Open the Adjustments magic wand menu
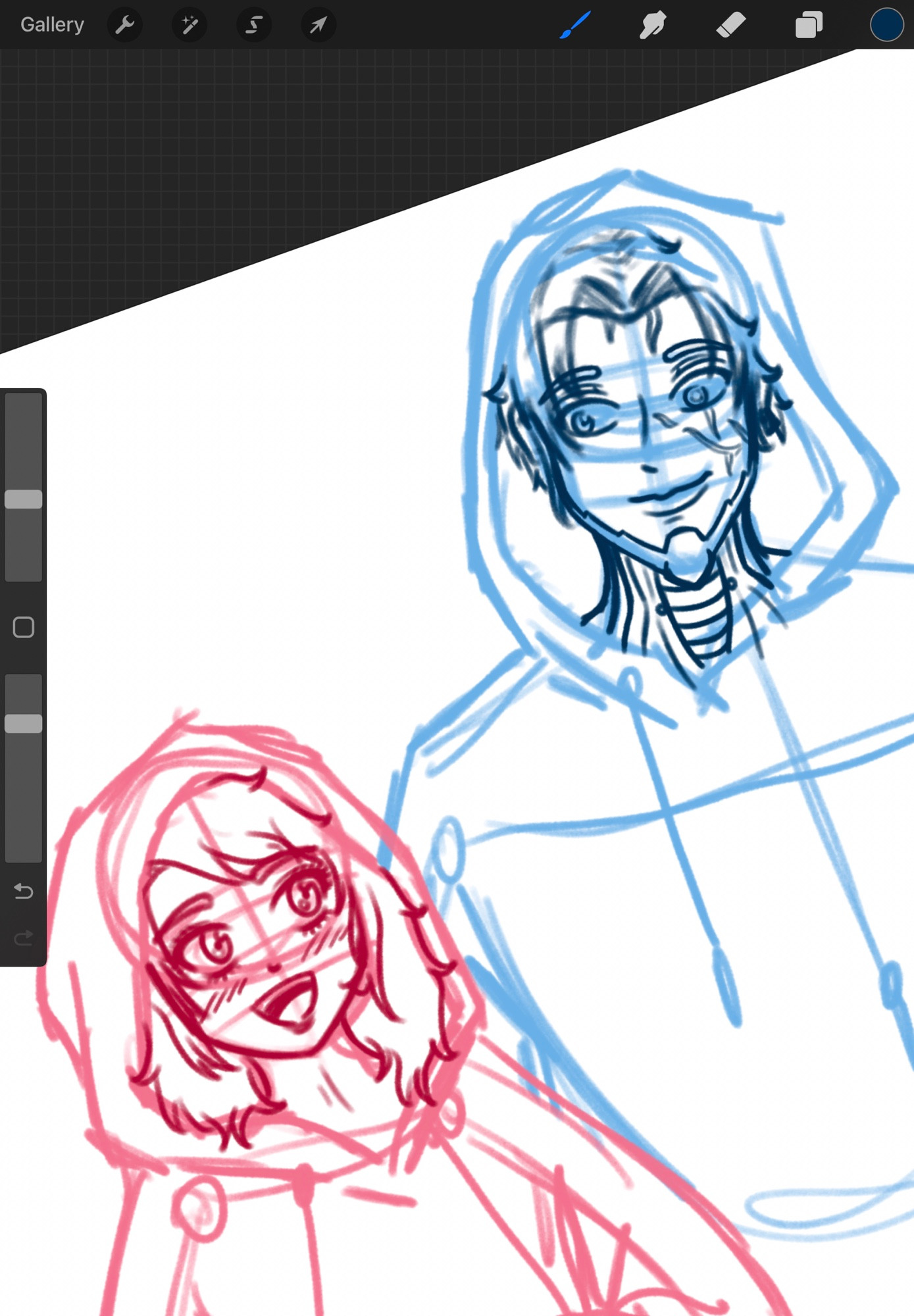The height and width of the screenshot is (1316, 914). point(190,25)
